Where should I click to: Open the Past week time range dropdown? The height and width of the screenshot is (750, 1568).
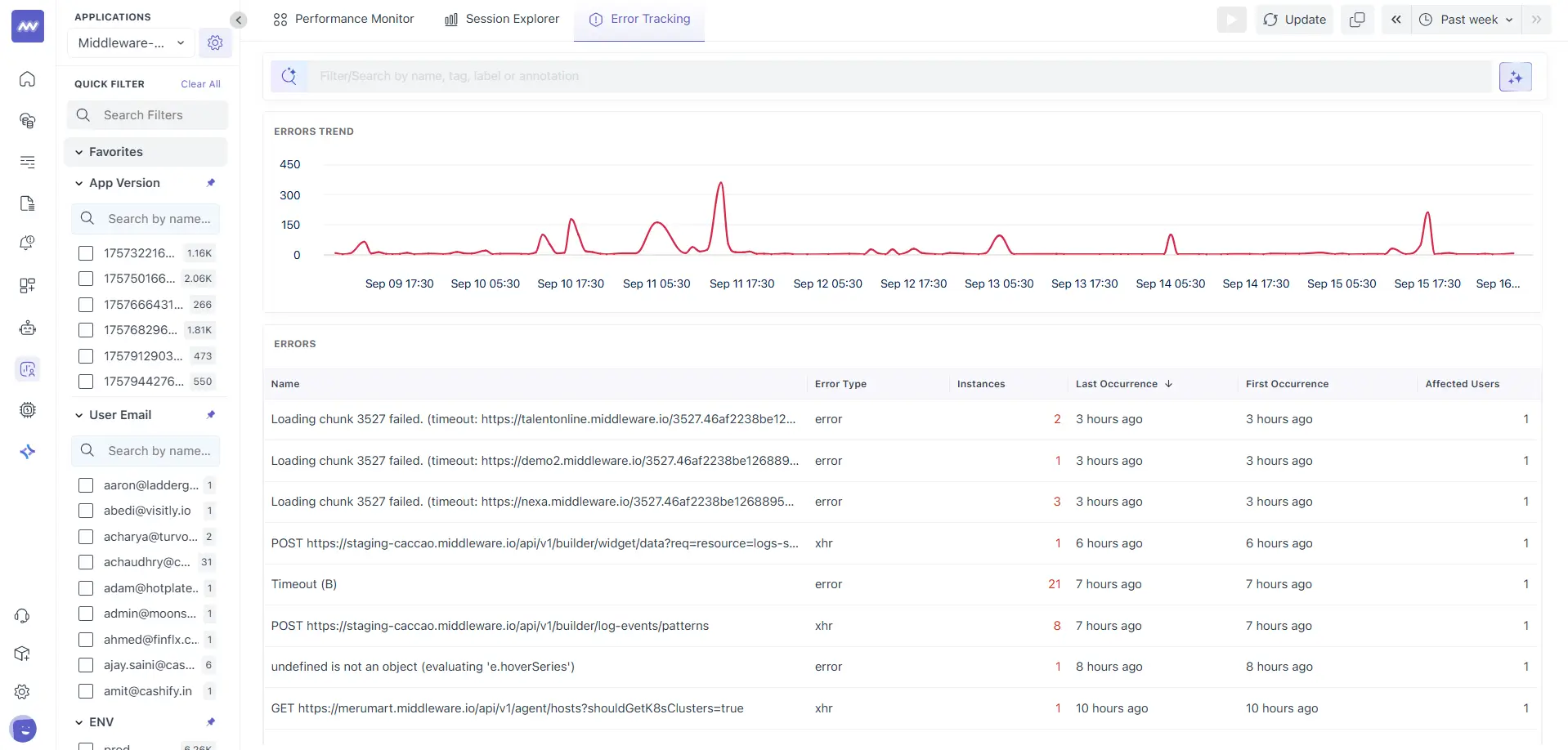(x=1466, y=19)
